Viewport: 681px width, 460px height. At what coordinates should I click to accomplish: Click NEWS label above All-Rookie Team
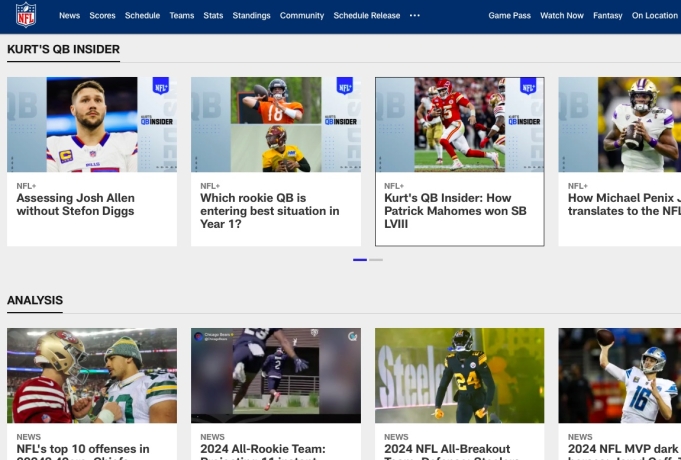212,437
